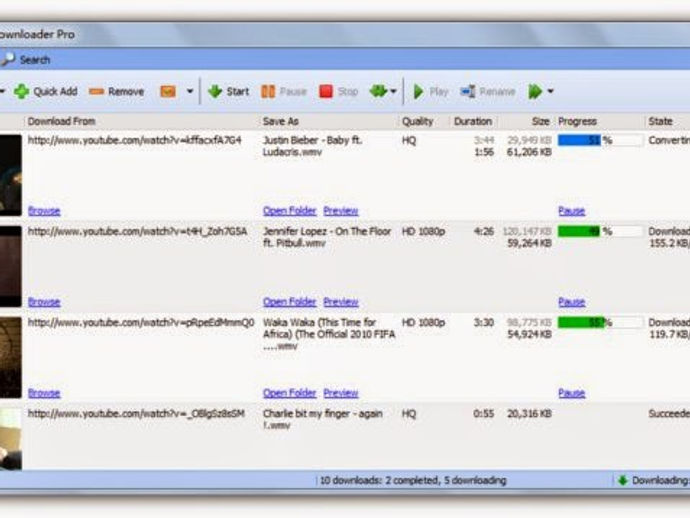The height and width of the screenshot is (518, 690).
Task: Click the Pause toolbar button
Action: click(283, 92)
